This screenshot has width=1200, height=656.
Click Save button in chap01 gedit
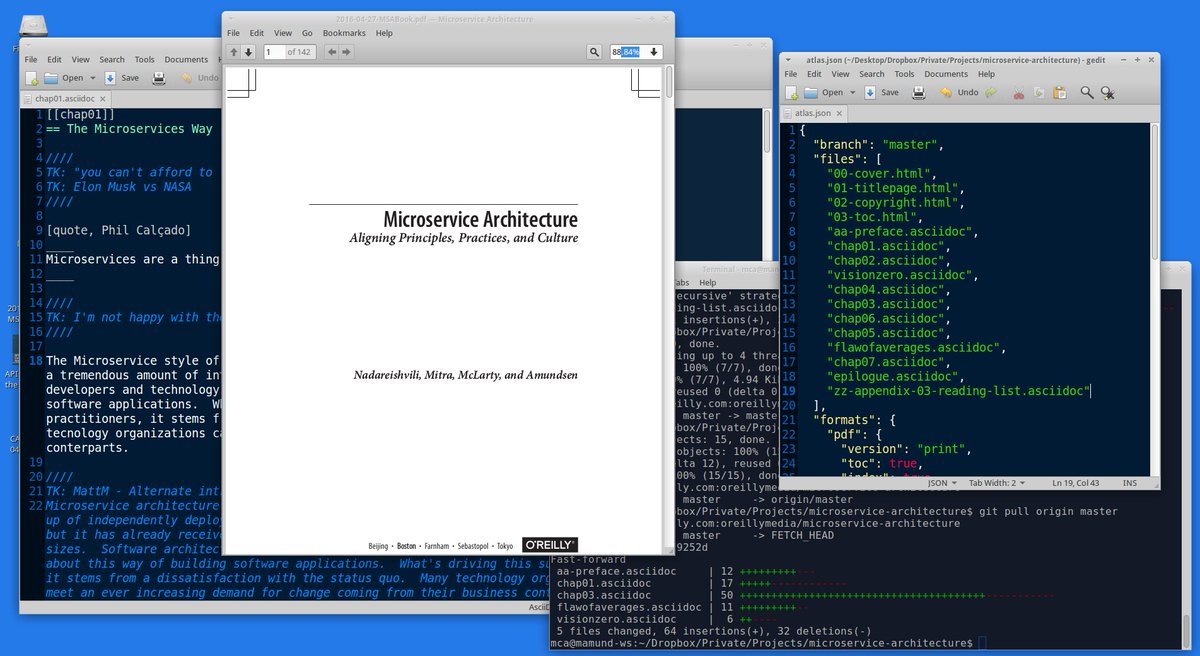coord(121,78)
